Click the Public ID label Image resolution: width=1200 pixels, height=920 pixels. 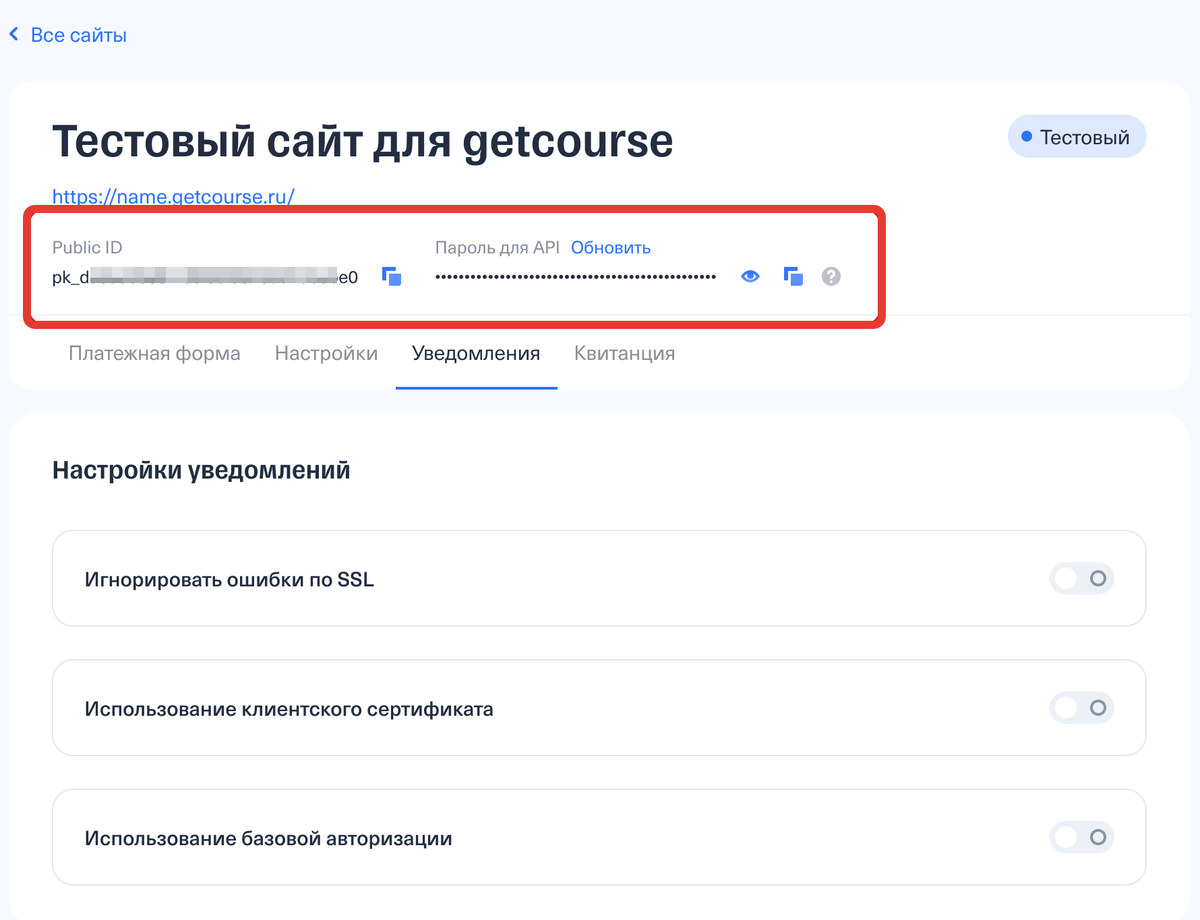click(87, 248)
